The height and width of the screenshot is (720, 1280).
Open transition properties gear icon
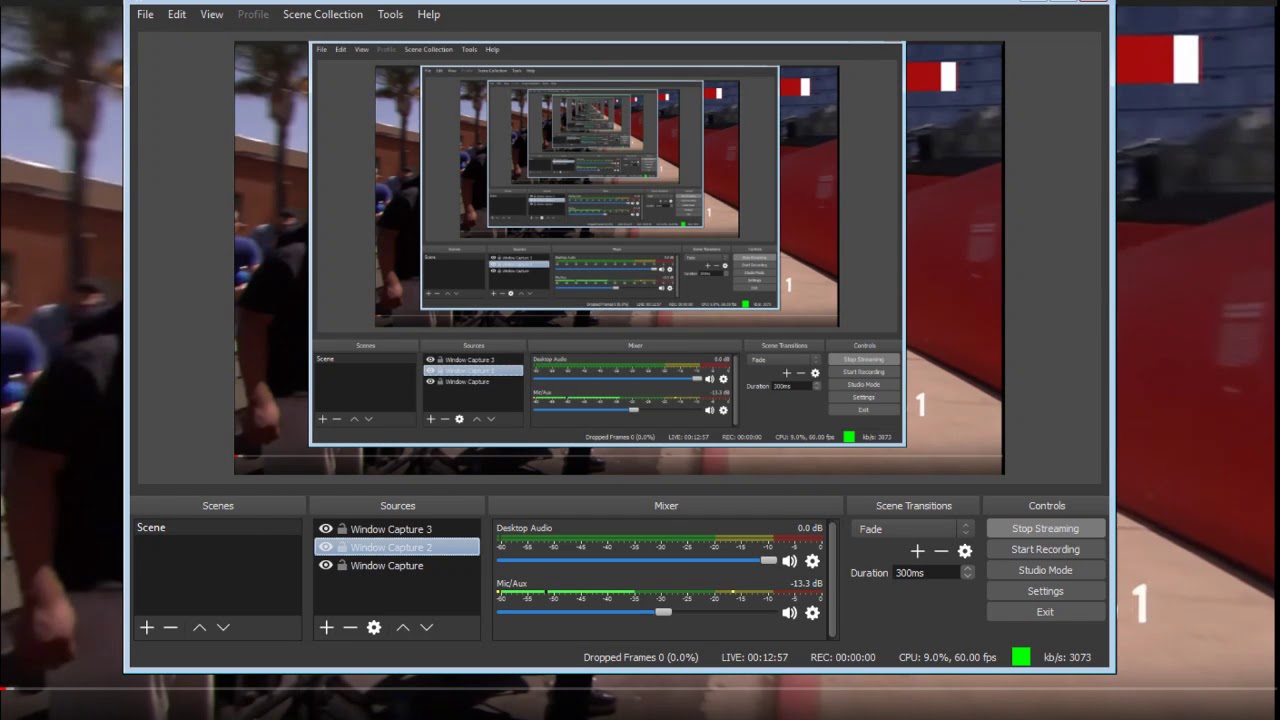point(965,551)
